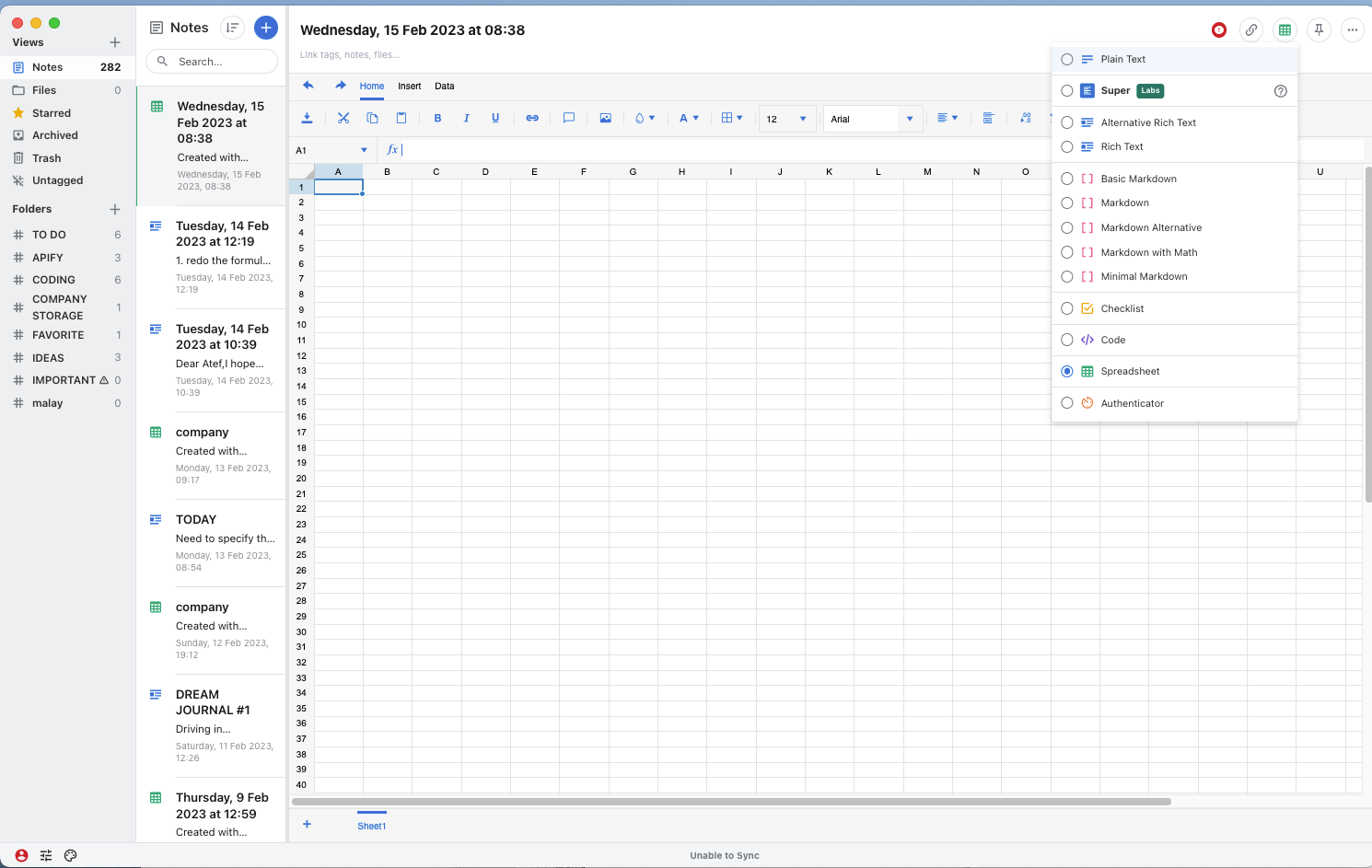The width and height of the screenshot is (1372, 868).
Task: Open the Data ribbon tab
Action: pyautogui.click(x=445, y=87)
